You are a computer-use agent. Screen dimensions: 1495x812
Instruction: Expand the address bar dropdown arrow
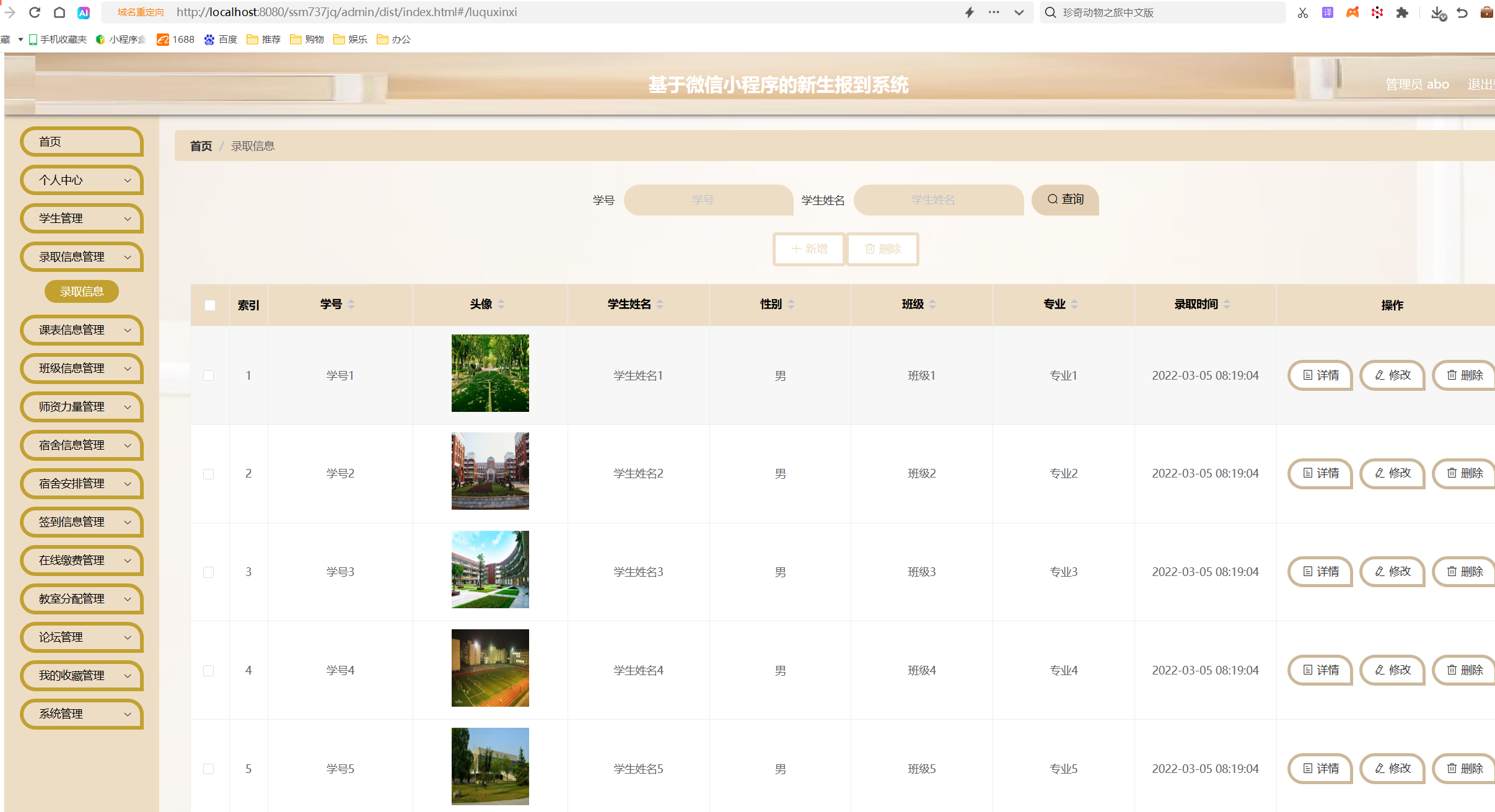pyautogui.click(x=1019, y=12)
